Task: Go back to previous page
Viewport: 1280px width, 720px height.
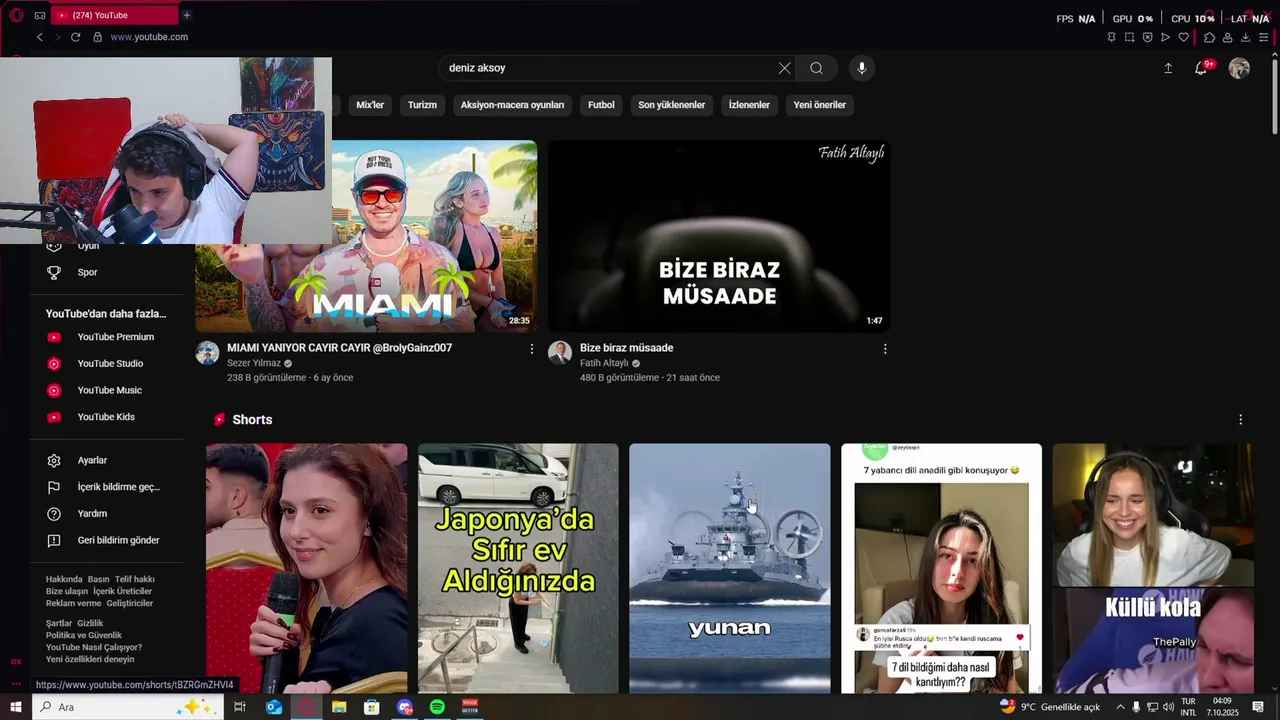Action: point(40,37)
